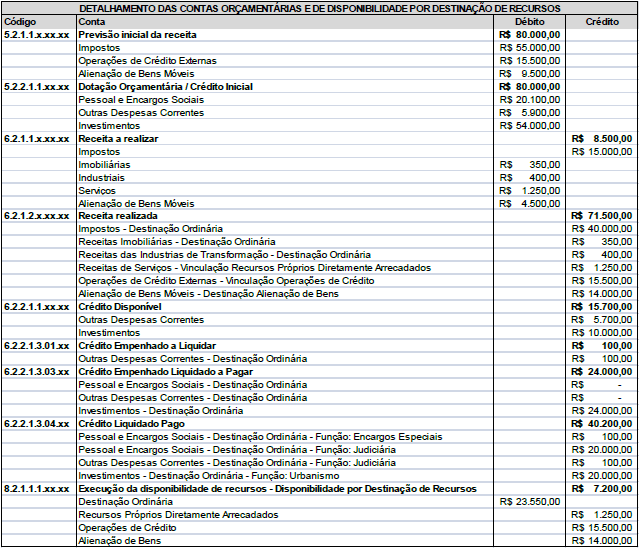Viewport: 639px width, 548px height.
Task: Select the Previsão inicial da receita row label
Action: coord(130,34)
